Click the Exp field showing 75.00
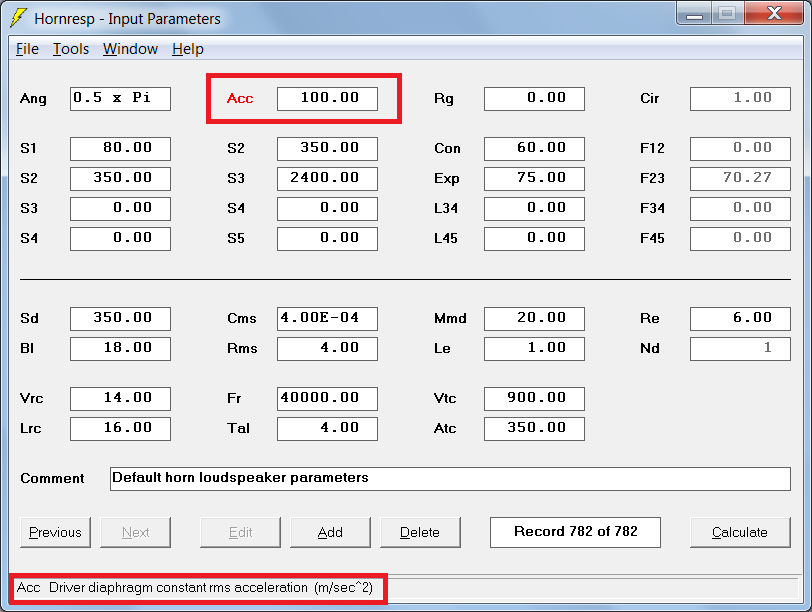 coord(534,179)
